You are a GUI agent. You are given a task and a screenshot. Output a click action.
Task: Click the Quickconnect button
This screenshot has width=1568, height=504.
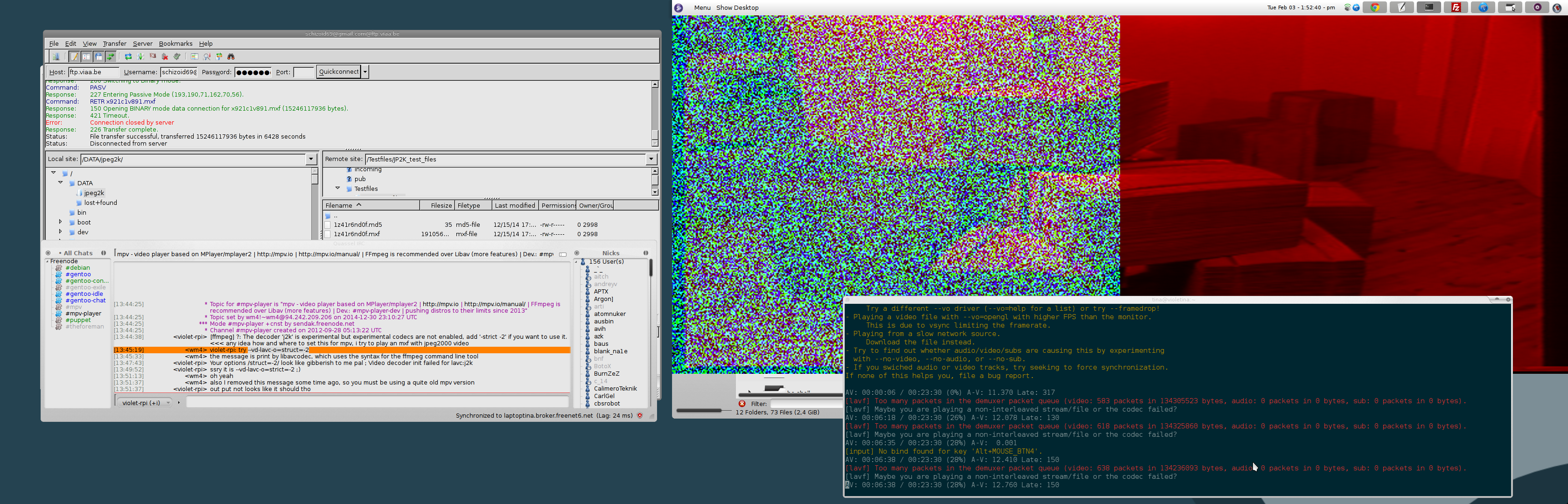[x=338, y=72]
